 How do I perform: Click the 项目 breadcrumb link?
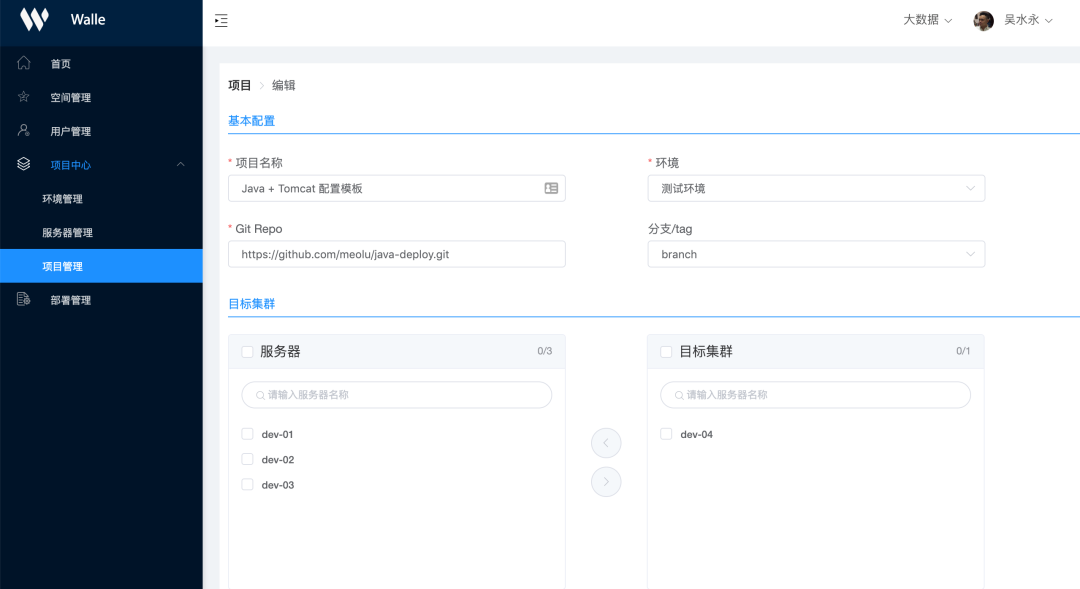click(240, 85)
